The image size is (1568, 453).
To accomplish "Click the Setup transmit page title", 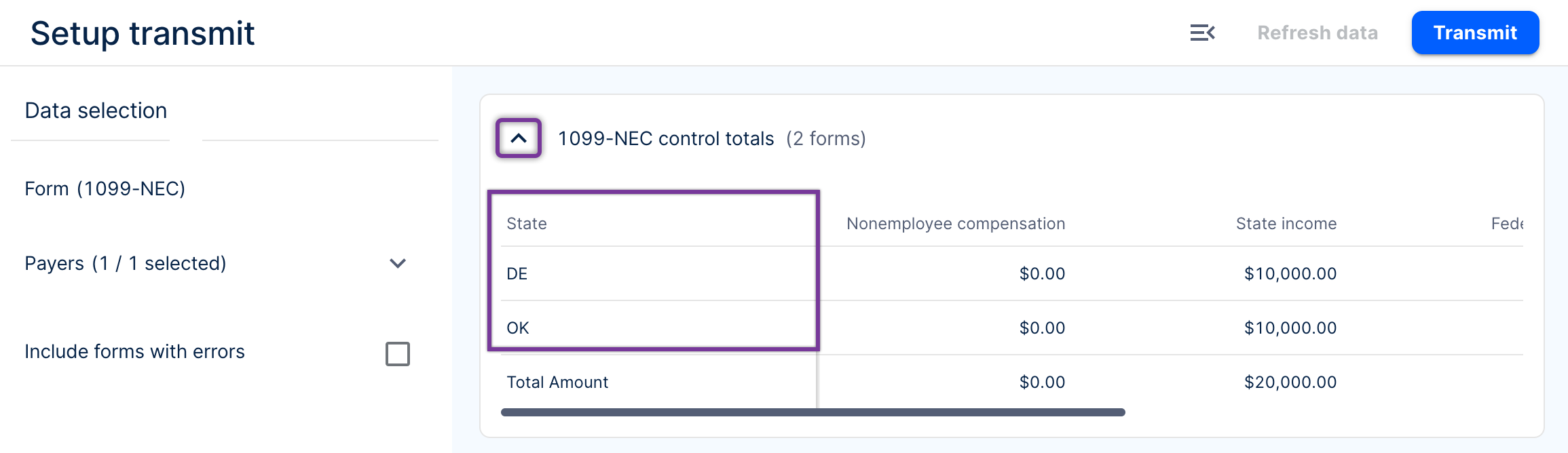I will tap(143, 33).
